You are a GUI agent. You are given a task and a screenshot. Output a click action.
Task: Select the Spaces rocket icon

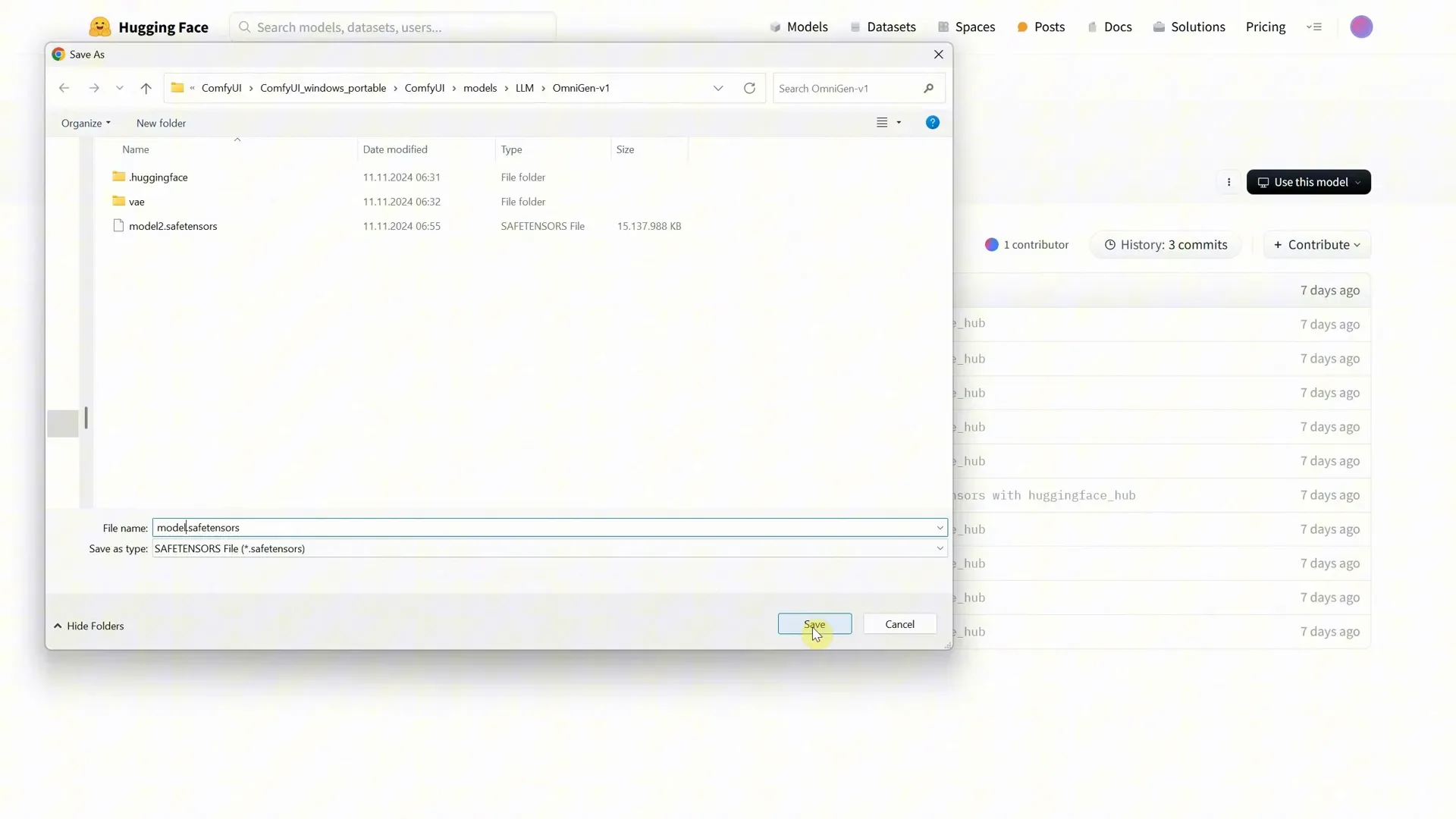pyautogui.click(x=943, y=27)
